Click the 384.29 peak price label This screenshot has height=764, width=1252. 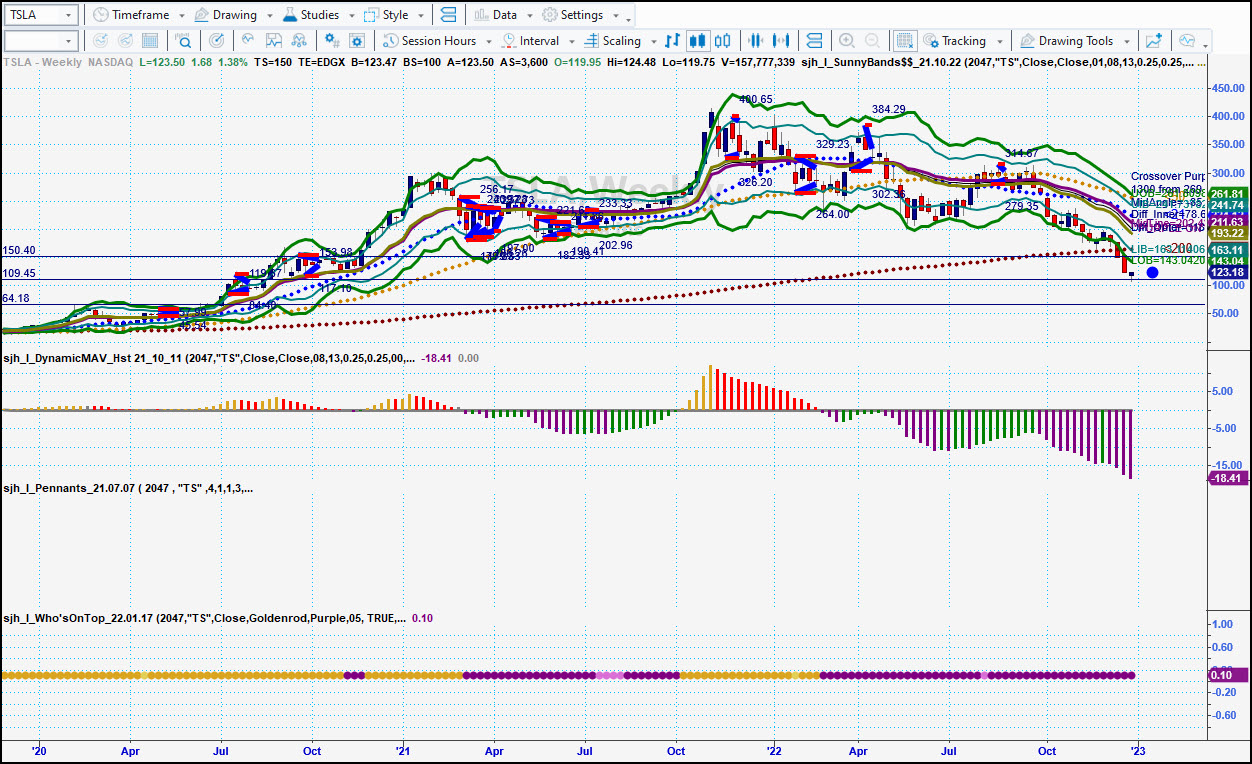pos(889,109)
